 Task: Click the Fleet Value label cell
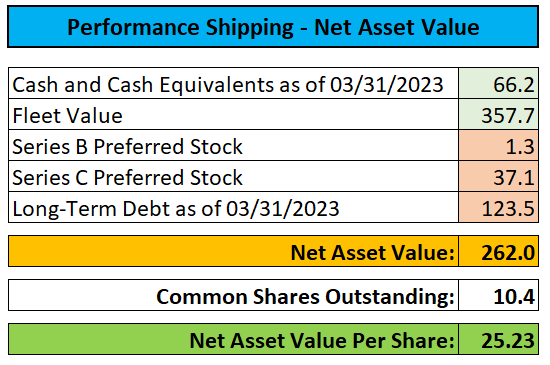234,114
